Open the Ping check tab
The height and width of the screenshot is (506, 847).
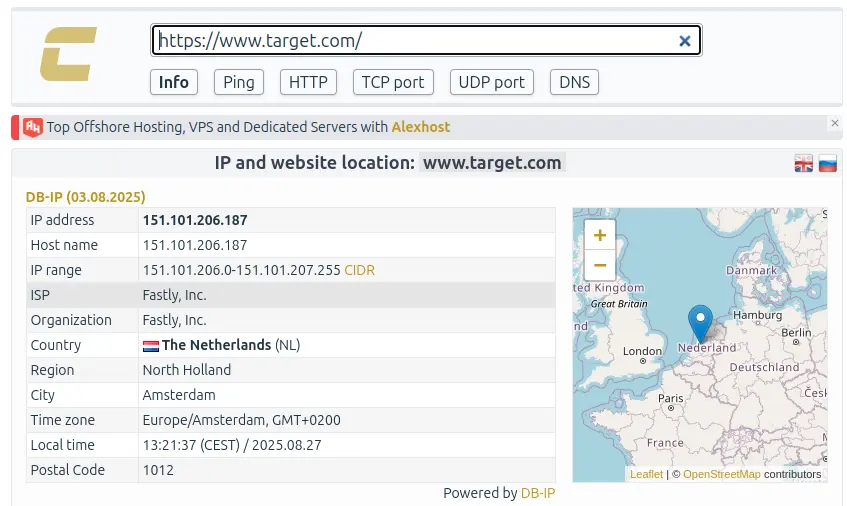coord(238,82)
